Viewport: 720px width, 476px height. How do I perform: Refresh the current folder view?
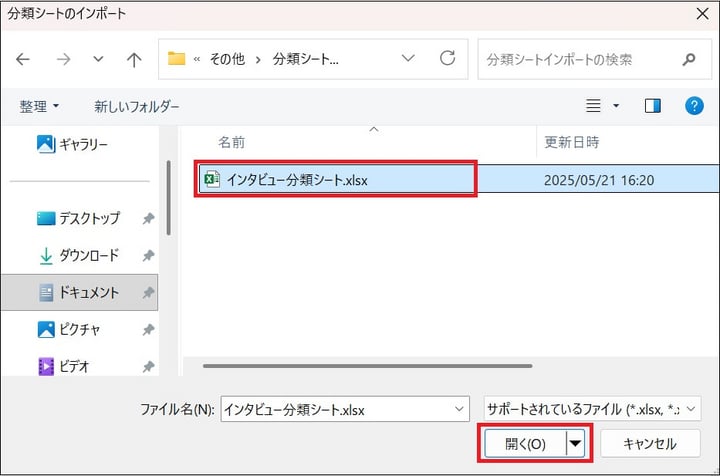(447, 59)
